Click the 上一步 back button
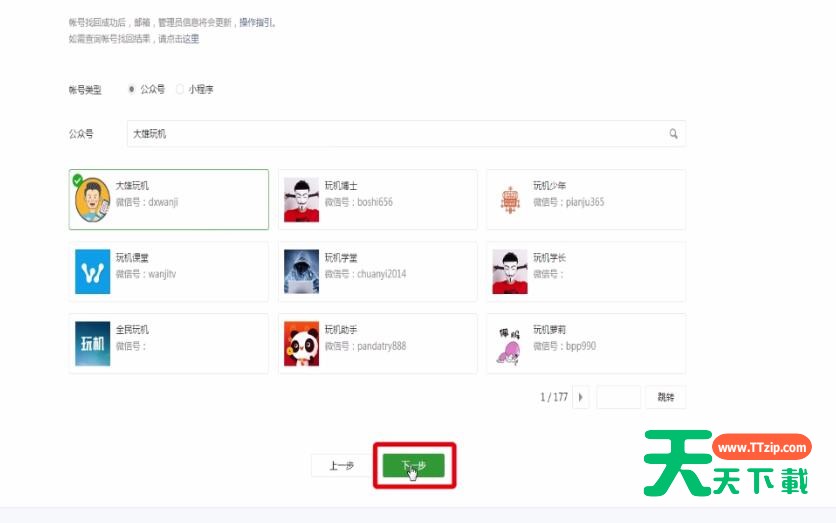836x523 pixels. [x=341, y=465]
